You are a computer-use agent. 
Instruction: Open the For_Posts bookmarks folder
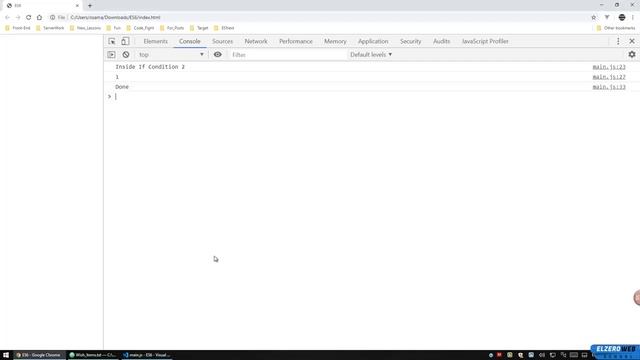click(x=172, y=28)
